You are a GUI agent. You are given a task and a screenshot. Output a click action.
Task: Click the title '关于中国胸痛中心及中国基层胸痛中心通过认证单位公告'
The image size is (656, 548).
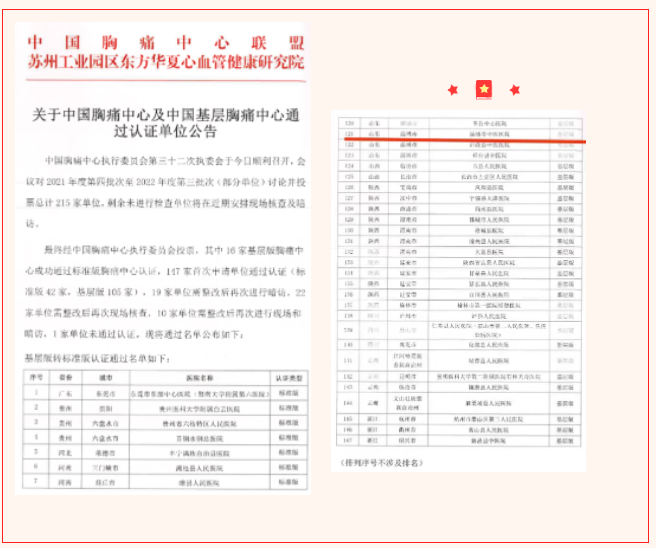click(166, 123)
